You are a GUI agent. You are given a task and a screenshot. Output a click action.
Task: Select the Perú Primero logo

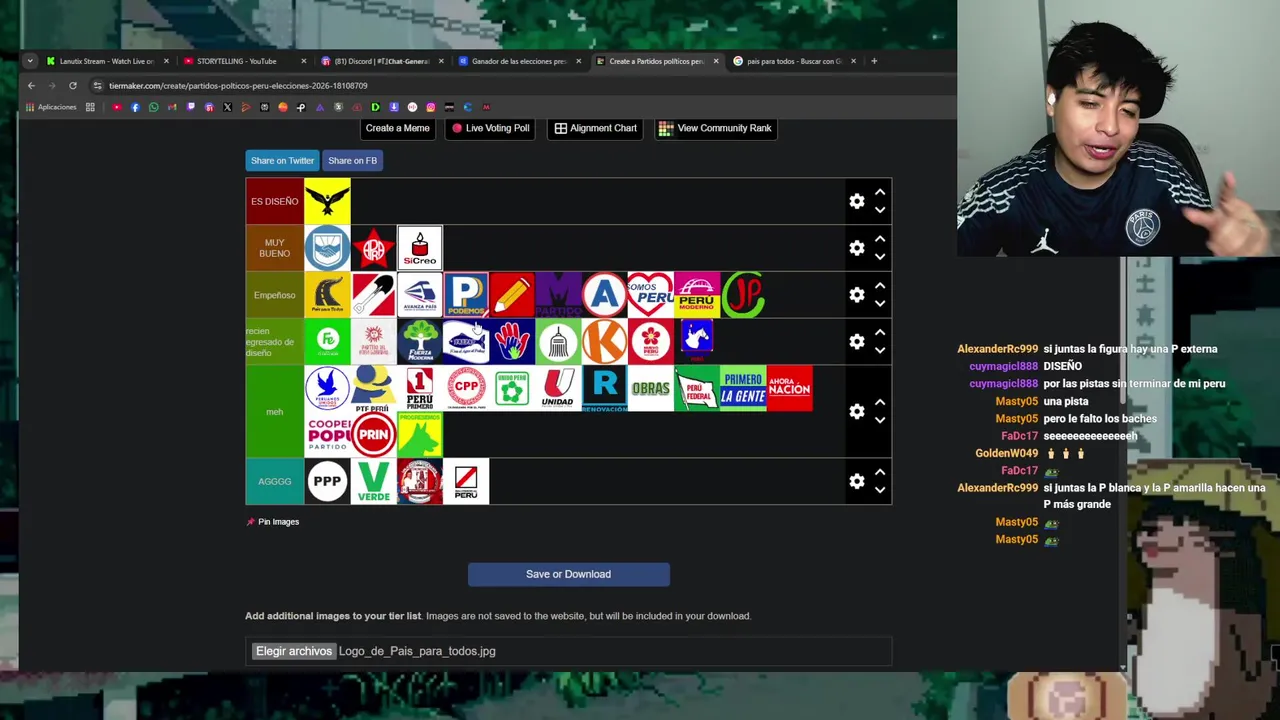[419, 388]
